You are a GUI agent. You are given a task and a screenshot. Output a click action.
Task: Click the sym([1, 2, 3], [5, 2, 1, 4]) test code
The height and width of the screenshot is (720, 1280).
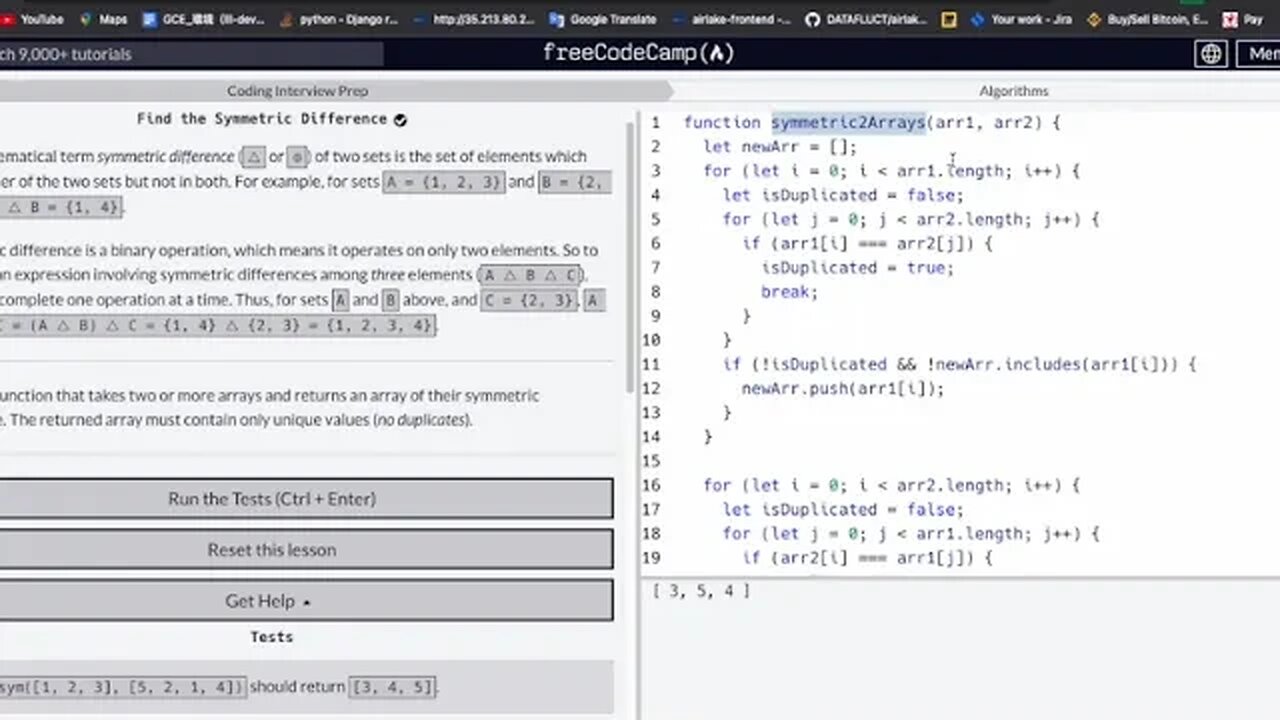click(122, 687)
